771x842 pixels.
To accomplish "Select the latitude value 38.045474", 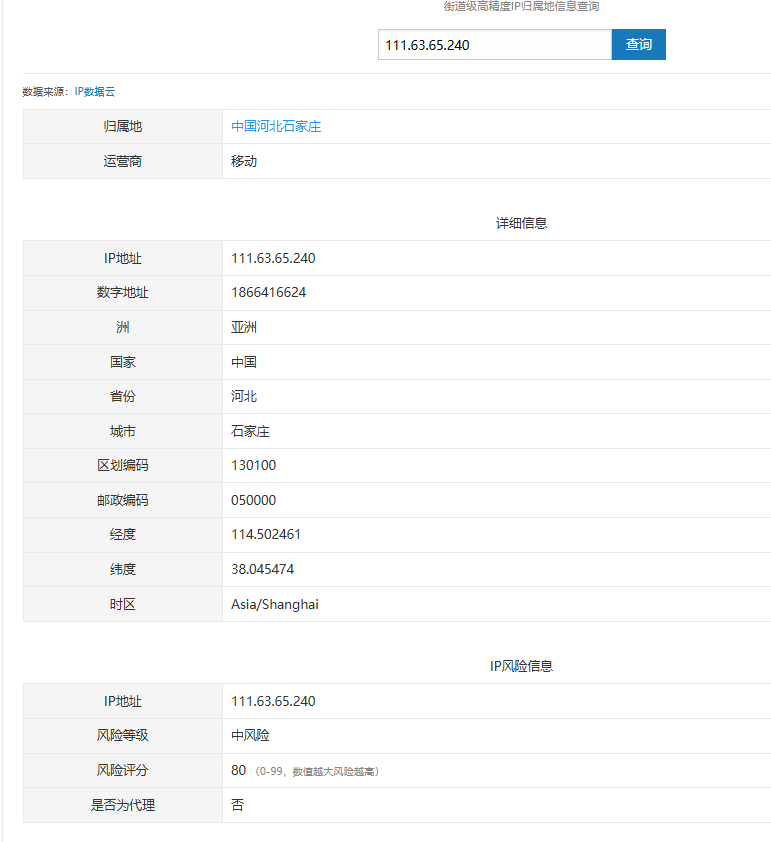I will 263,569.
